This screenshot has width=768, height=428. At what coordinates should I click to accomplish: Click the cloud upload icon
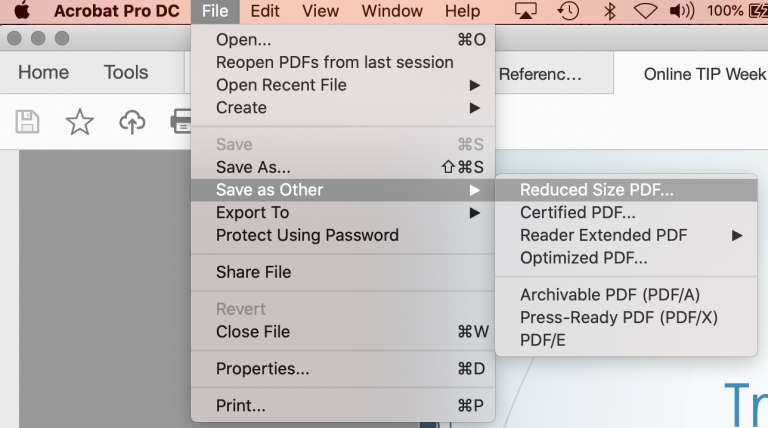tap(131, 122)
